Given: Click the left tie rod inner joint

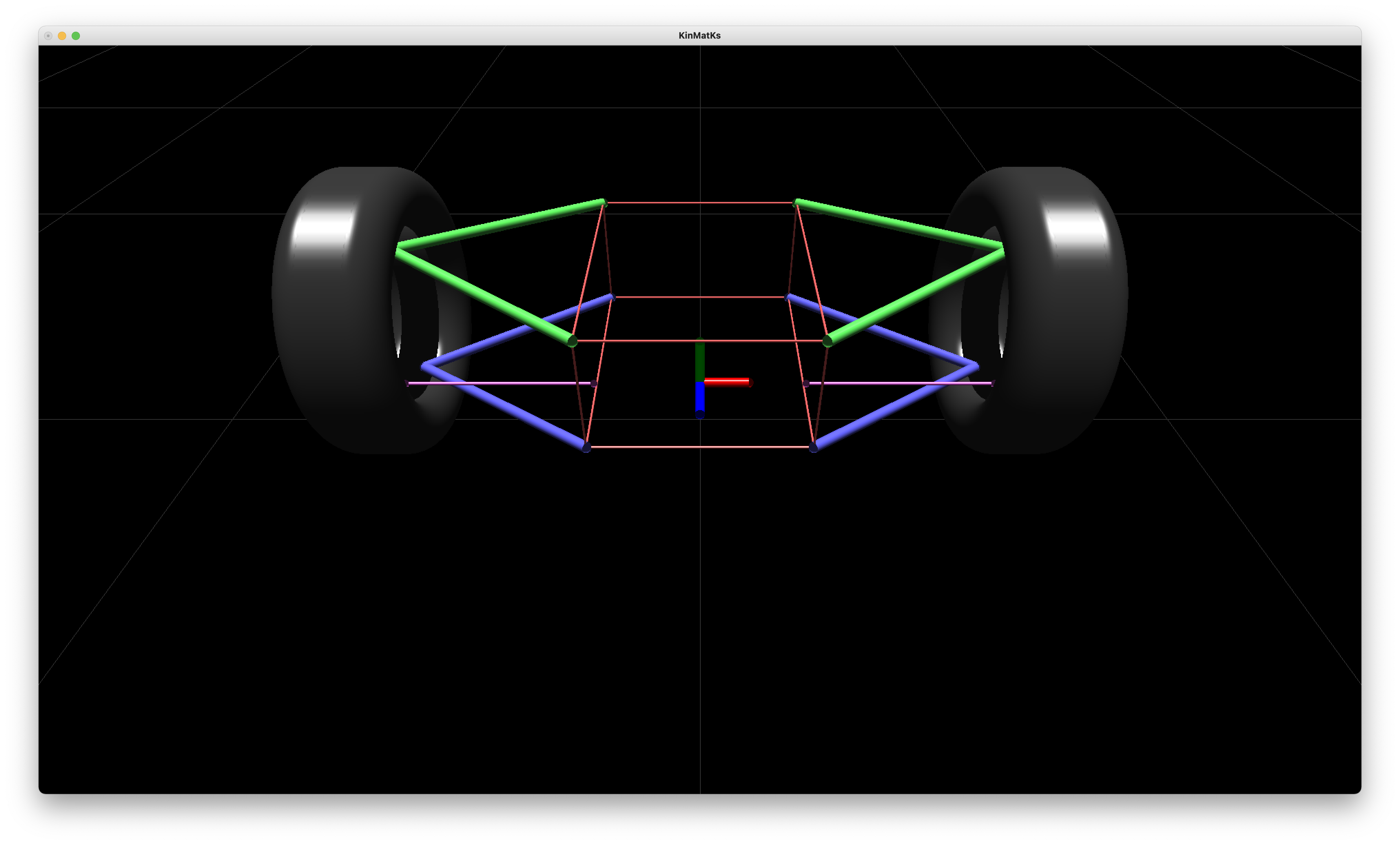Looking at the screenshot, I should click(594, 384).
